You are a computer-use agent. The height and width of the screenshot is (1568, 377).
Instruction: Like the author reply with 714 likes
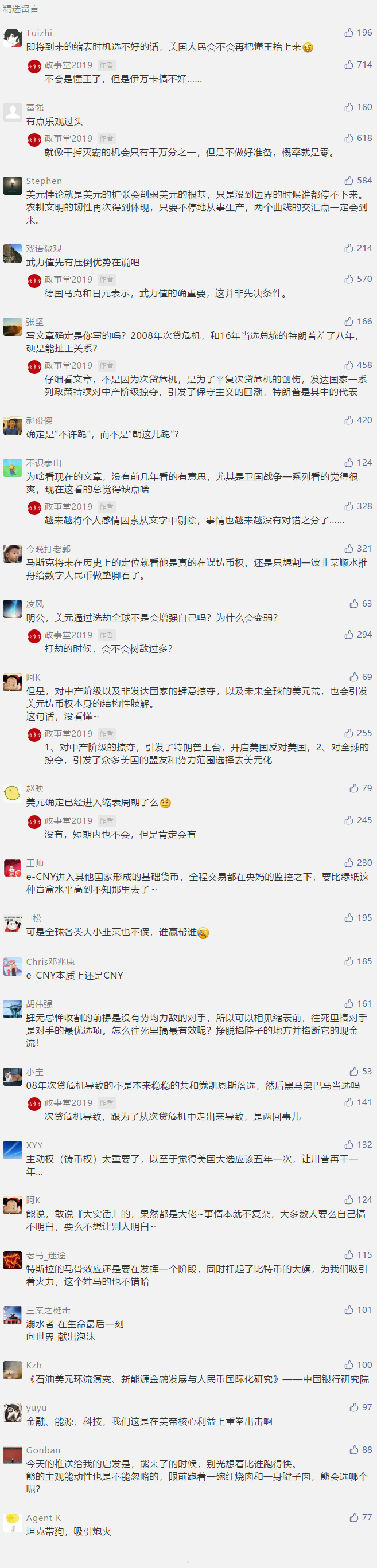pyautogui.click(x=357, y=65)
